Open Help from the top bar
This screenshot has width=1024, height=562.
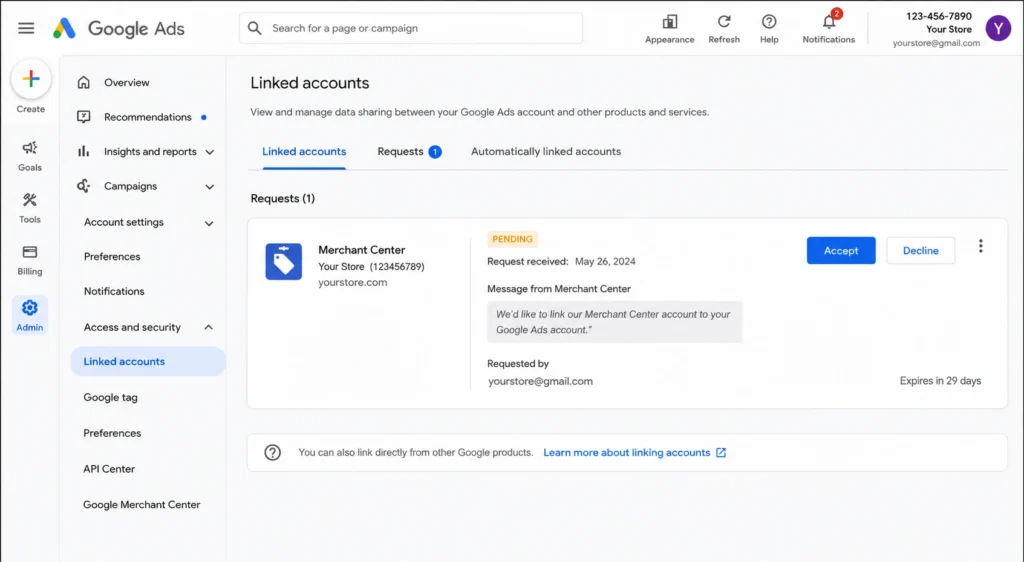[x=769, y=22]
